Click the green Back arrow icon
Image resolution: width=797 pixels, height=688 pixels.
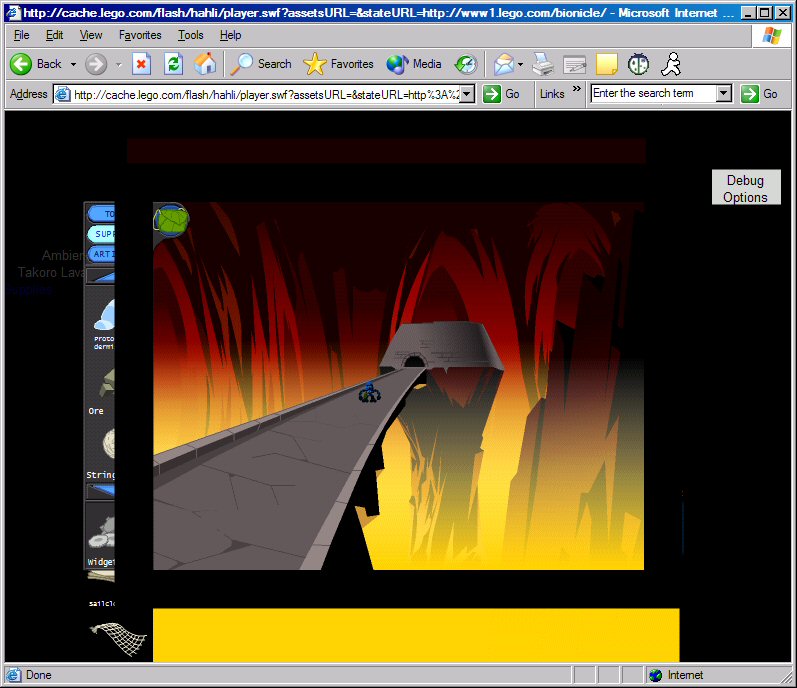tap(21, 64)
